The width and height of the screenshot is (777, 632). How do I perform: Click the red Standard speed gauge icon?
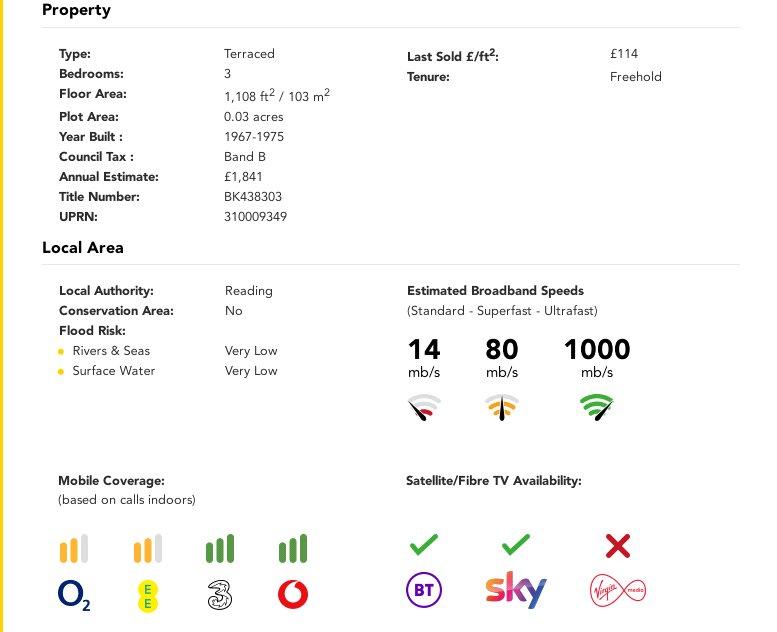[424, 407]
